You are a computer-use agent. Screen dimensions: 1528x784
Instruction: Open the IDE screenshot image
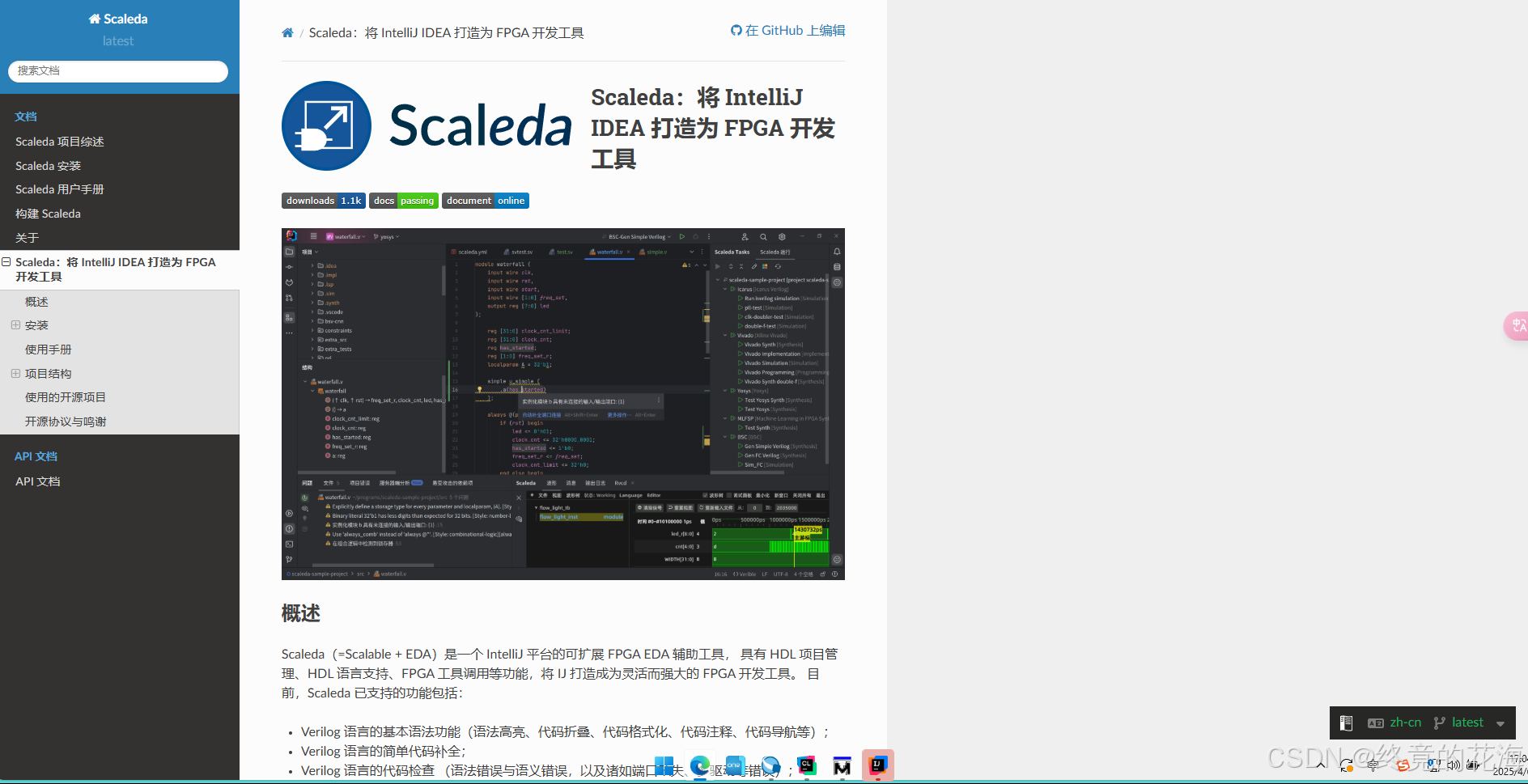click(563, 404)
